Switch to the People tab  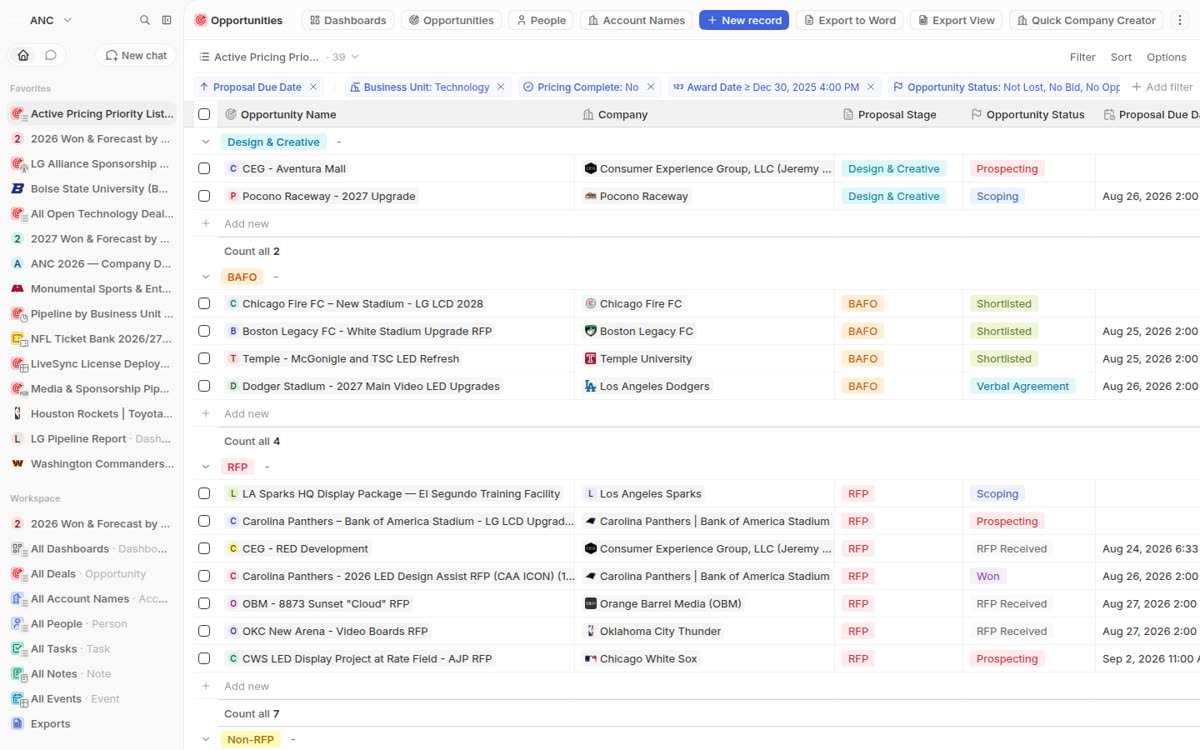click(540, 20)
